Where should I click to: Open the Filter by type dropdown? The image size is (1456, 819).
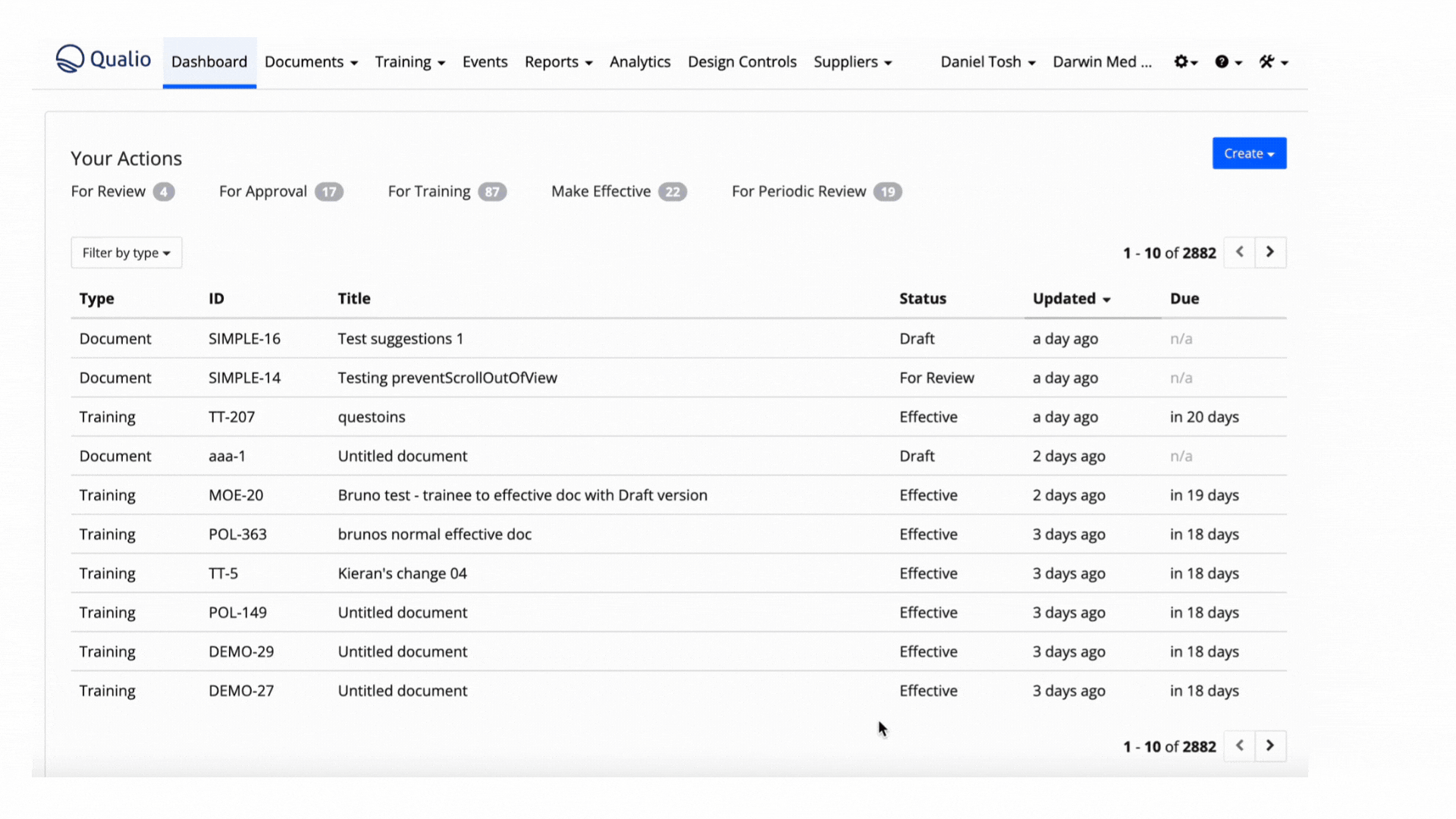coord(127,253)
